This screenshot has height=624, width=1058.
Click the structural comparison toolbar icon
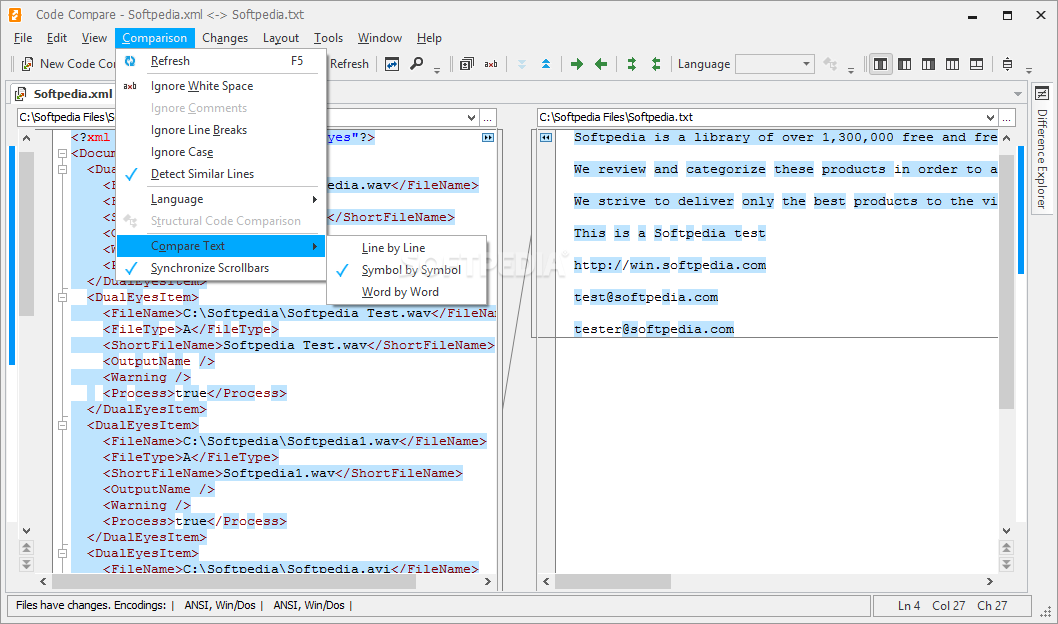830,64
